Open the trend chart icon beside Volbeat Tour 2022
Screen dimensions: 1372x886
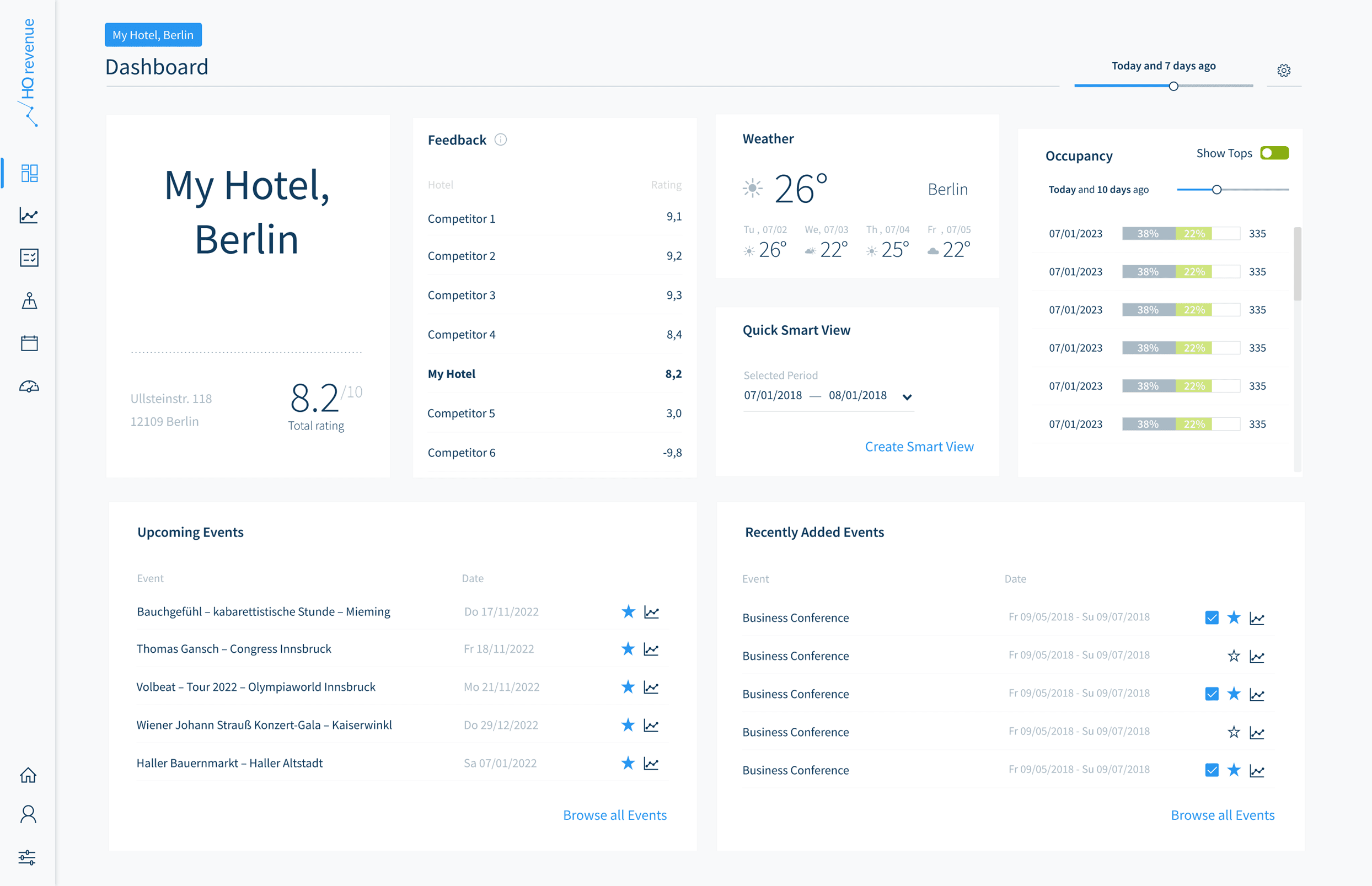point(652,686)
